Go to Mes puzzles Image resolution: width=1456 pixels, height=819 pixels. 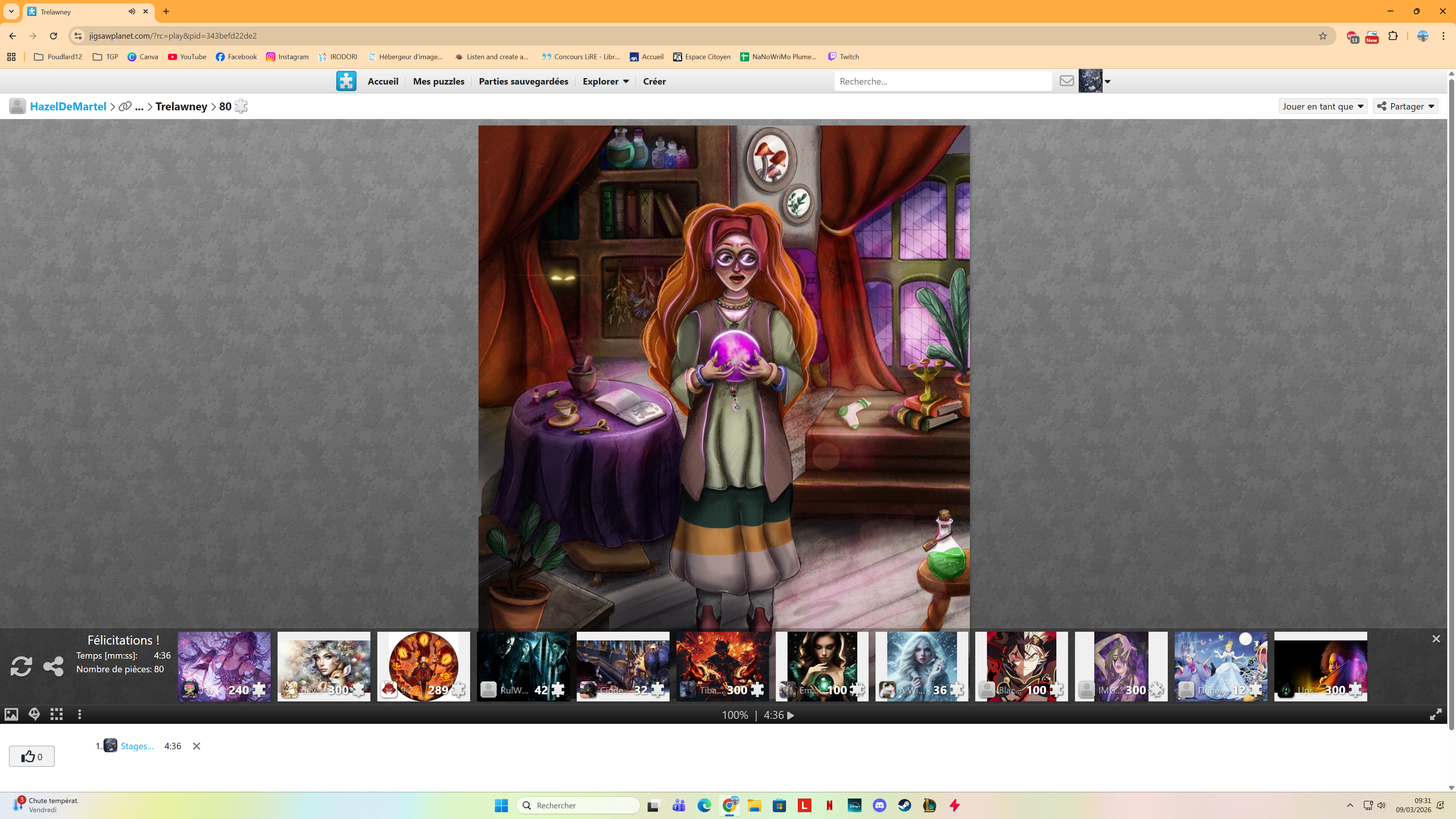point(438,82)
